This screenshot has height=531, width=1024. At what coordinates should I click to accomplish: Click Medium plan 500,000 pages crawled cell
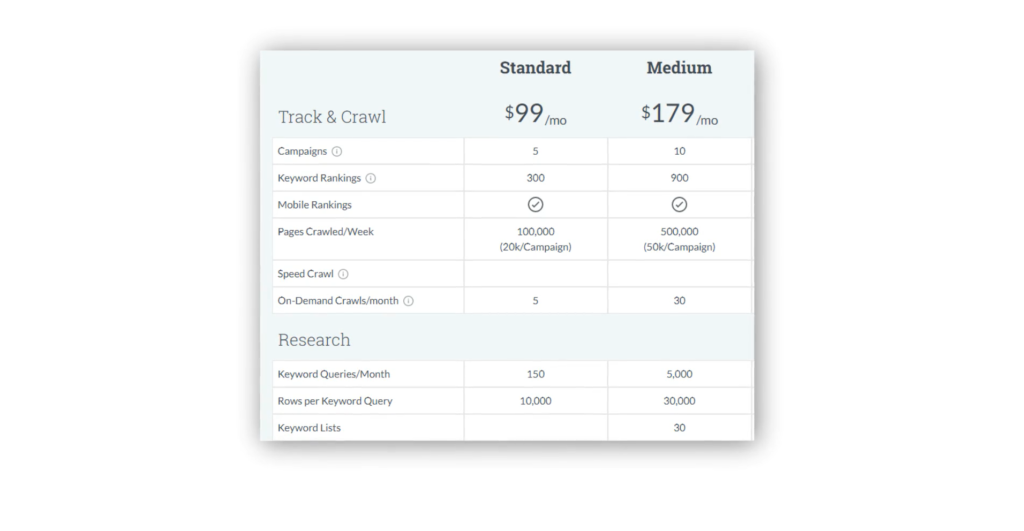(x=679, y=239)
